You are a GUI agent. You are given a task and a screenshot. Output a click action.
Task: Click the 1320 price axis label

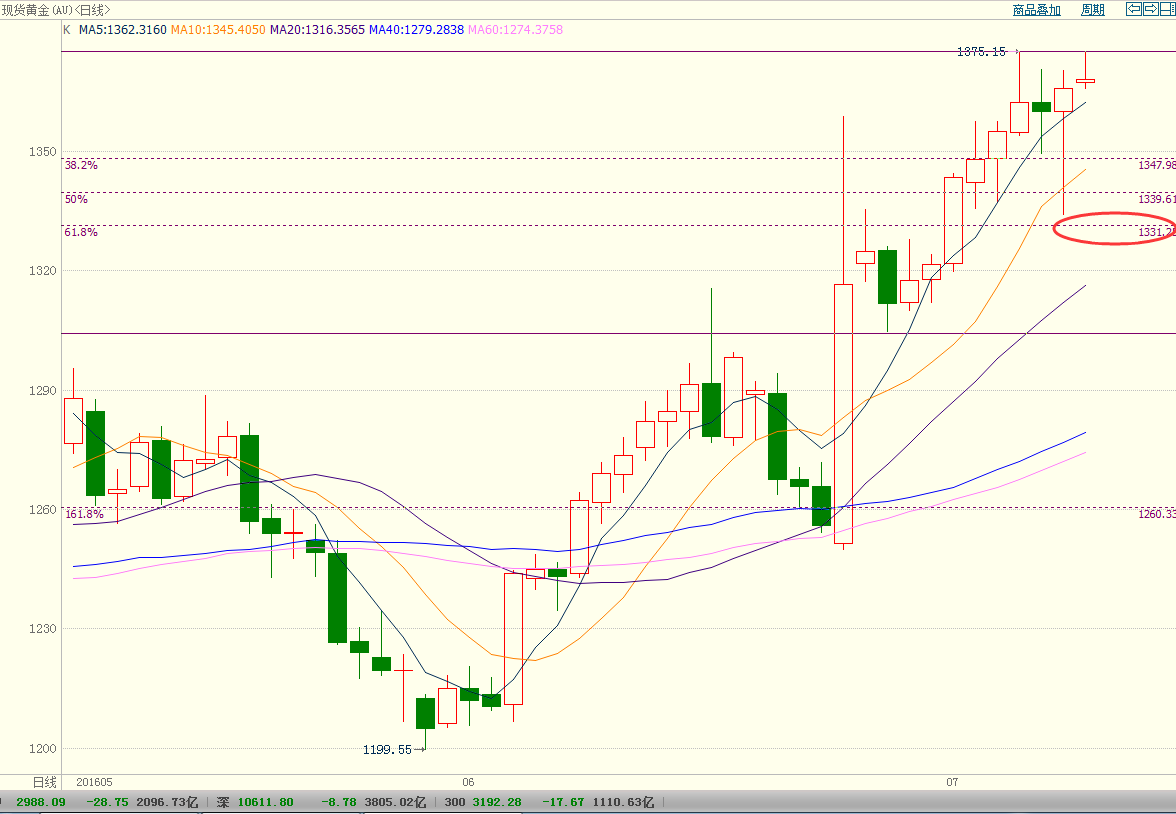(x=43, y=271)
